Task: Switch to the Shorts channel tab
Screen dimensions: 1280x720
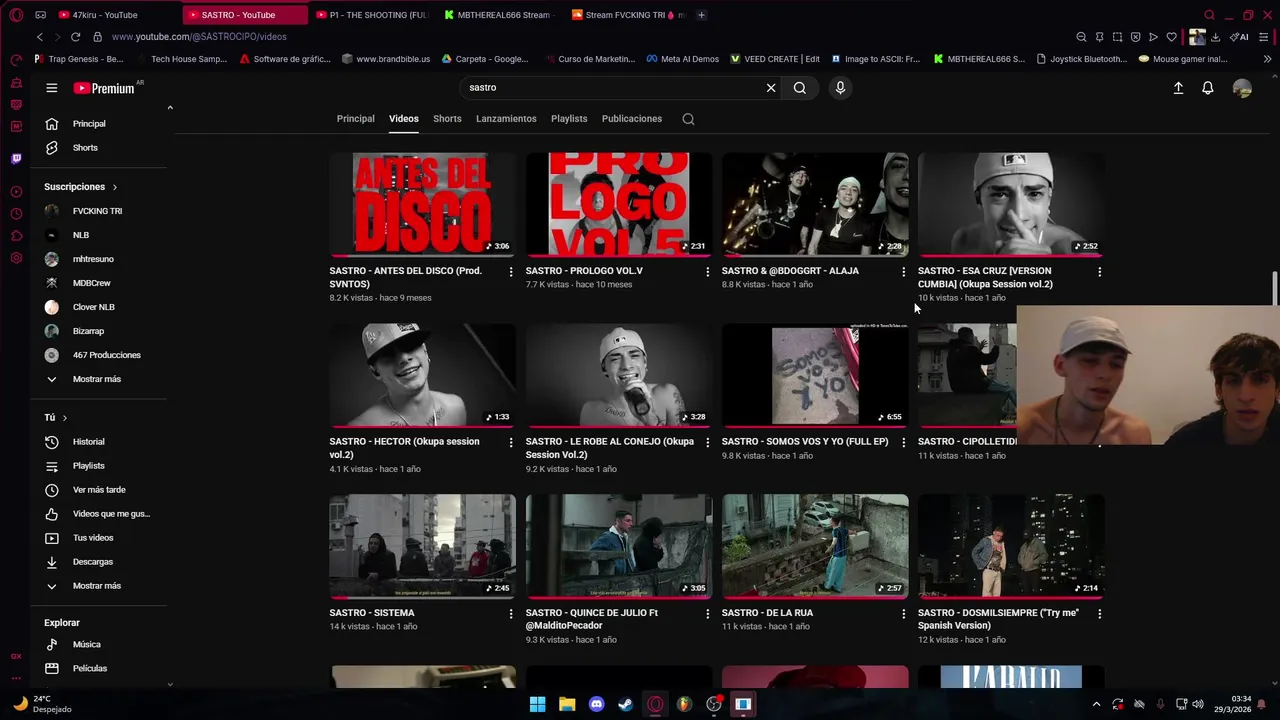Action: pos(447,119)
